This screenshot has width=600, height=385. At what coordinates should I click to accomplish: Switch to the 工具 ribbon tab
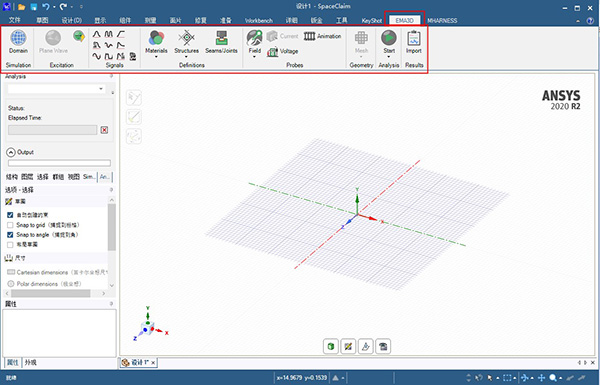point(341,21)
